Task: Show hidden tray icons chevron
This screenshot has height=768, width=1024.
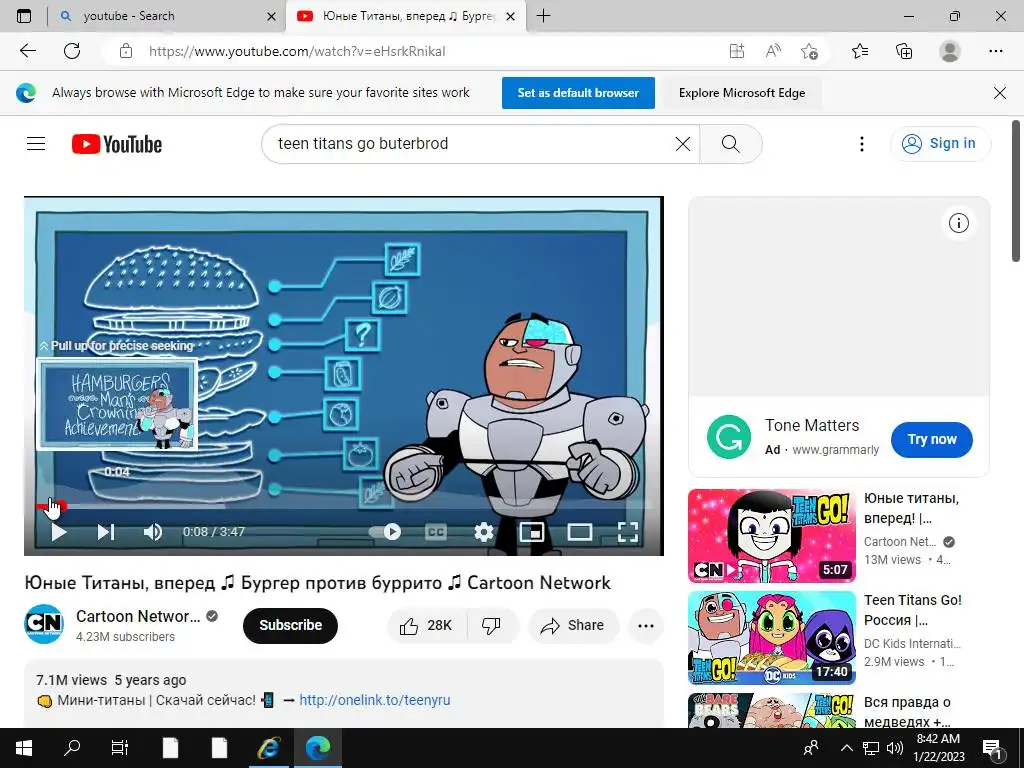Action: (847, 748)
